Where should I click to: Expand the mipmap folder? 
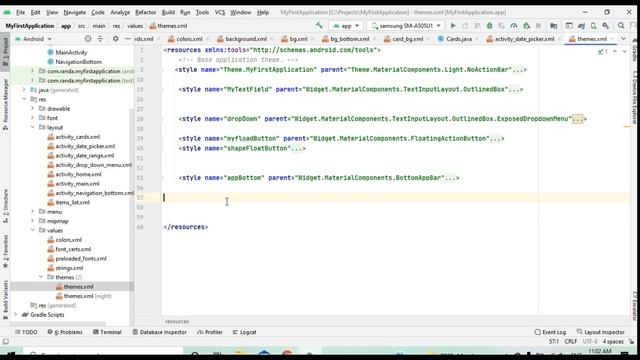click(32, 221)
